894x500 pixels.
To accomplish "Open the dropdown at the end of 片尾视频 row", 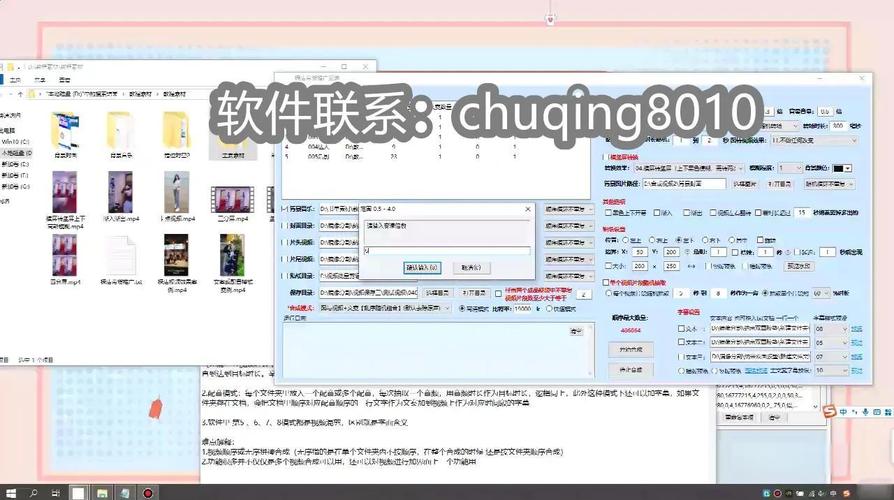I will click(x=569, y=259).
